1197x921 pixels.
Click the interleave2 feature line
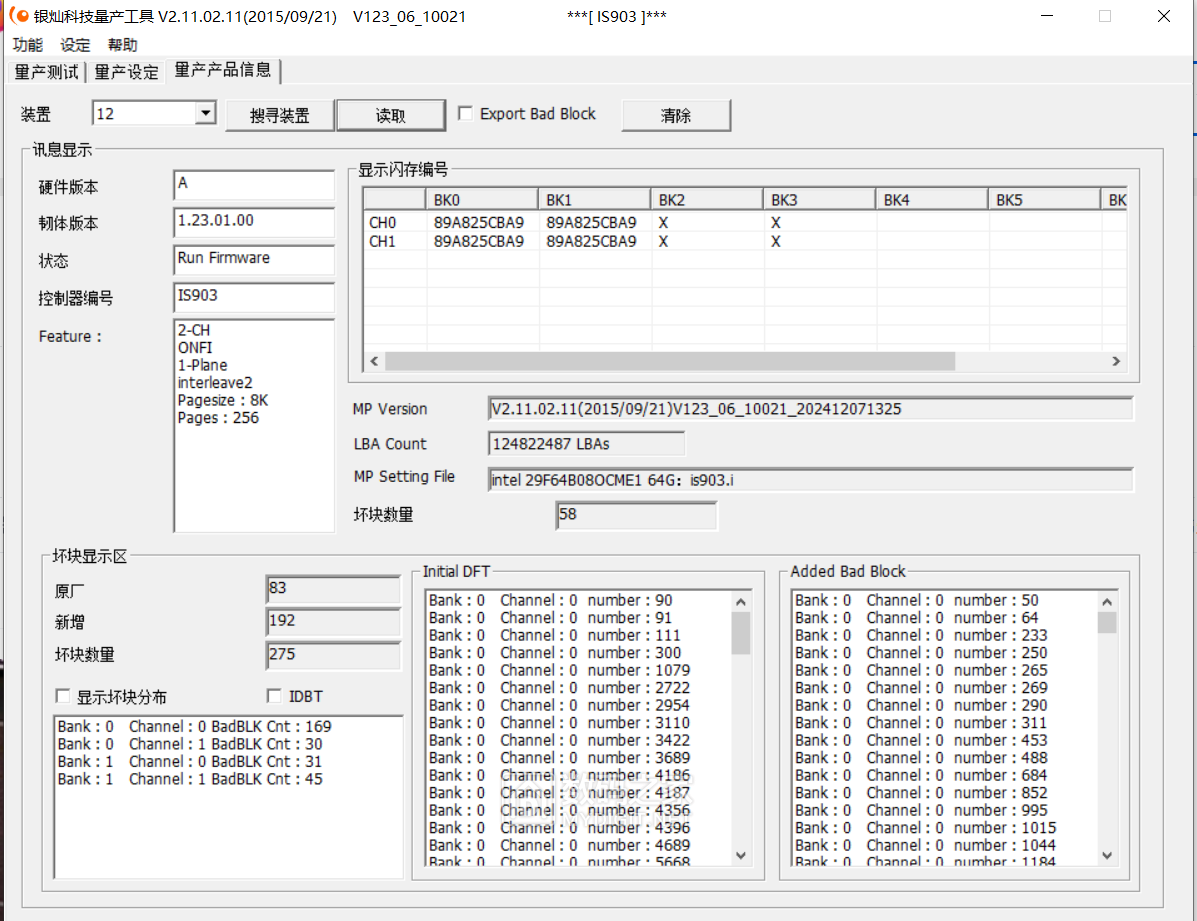(x=215, y=383)
